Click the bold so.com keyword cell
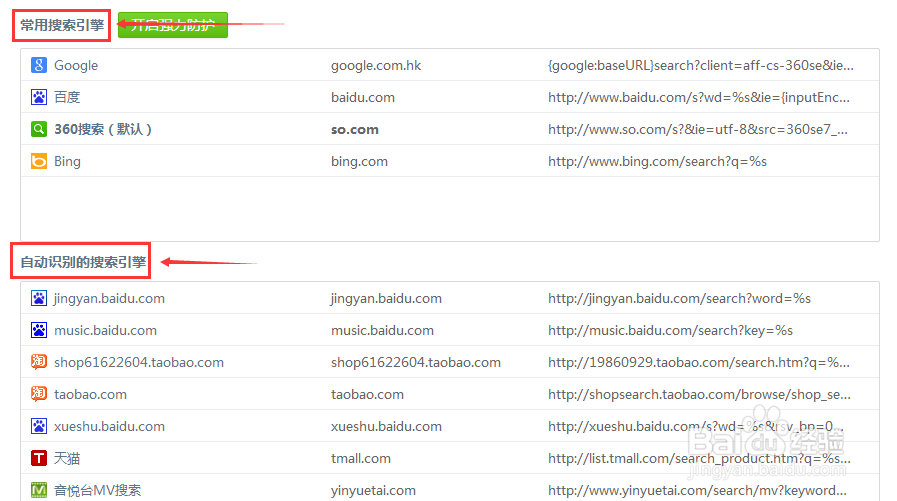The width and height of the screenshot is (897, 501). pyautogui.click(x=355, y=130)
